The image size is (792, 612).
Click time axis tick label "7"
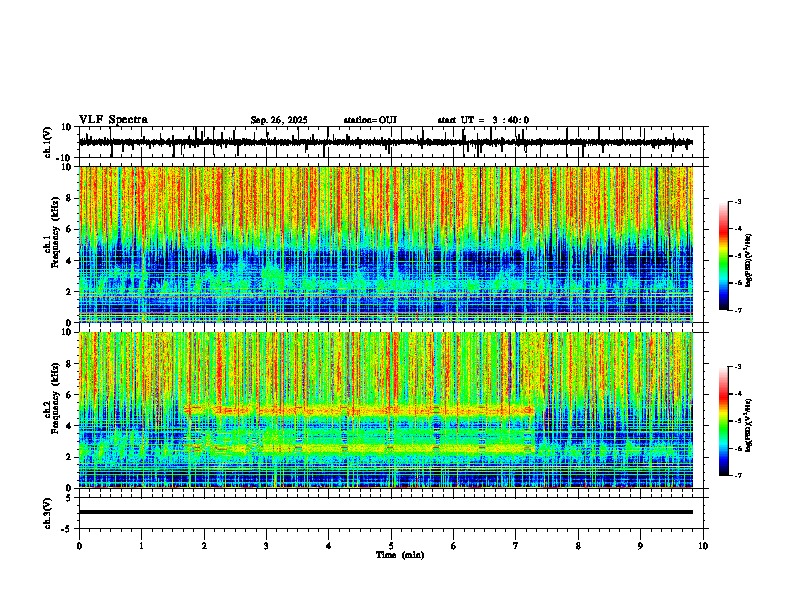(516, 546)
